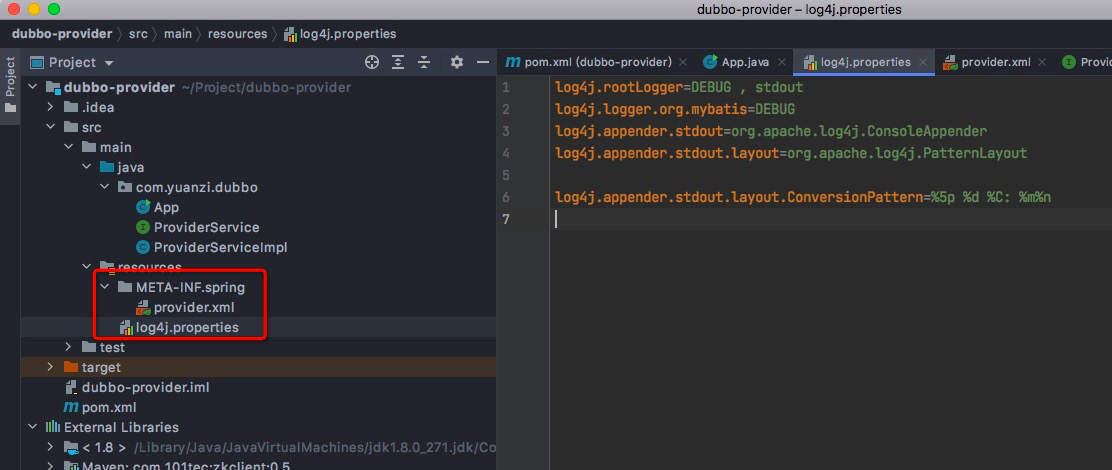Click the Expand All icon in Project panel
The height and width of the screenshot is (470, 1112).
point(398,62)
